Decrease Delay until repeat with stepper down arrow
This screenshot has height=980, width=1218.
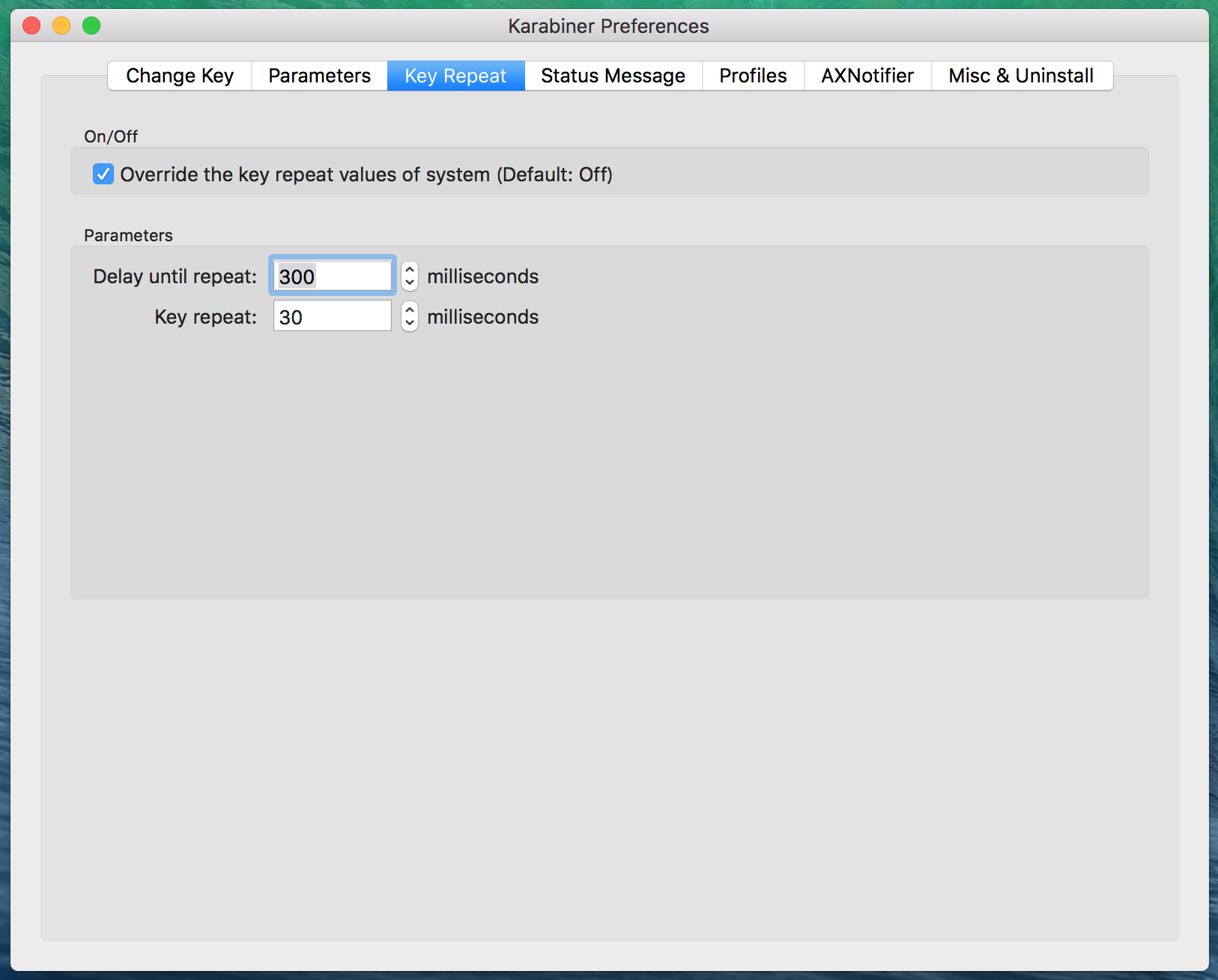(410, 283)
